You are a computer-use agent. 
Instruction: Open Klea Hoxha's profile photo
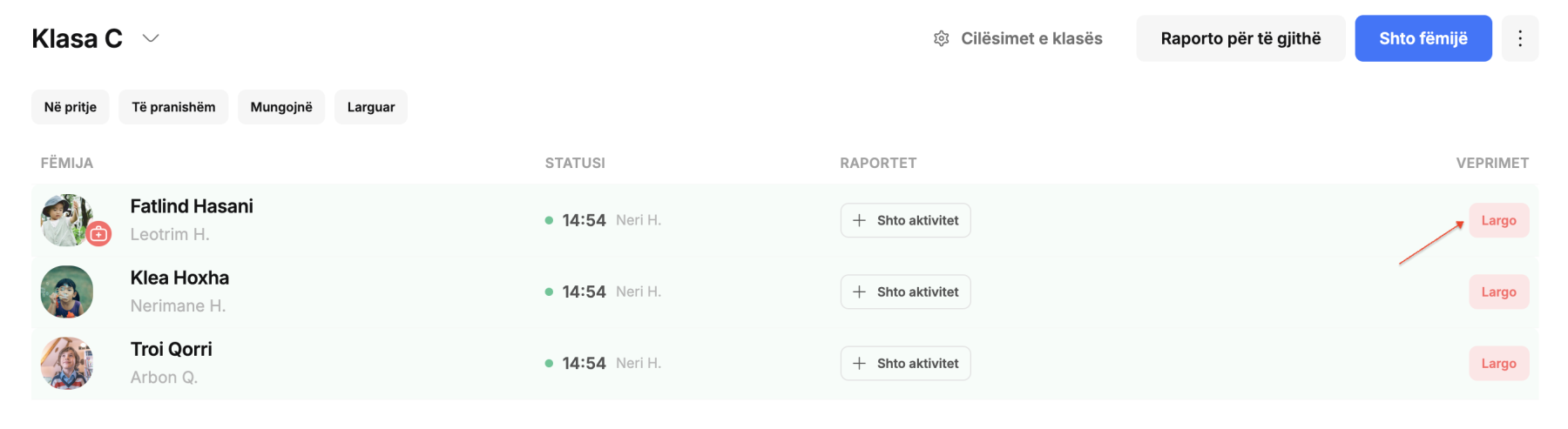tap(67, 292)
